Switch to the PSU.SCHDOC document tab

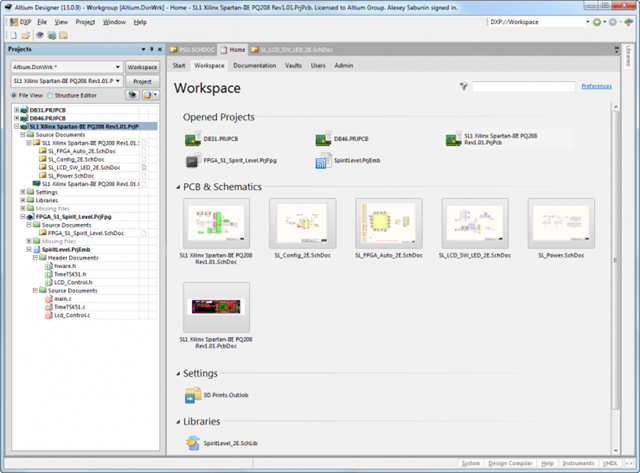click(x=192, y=49)
